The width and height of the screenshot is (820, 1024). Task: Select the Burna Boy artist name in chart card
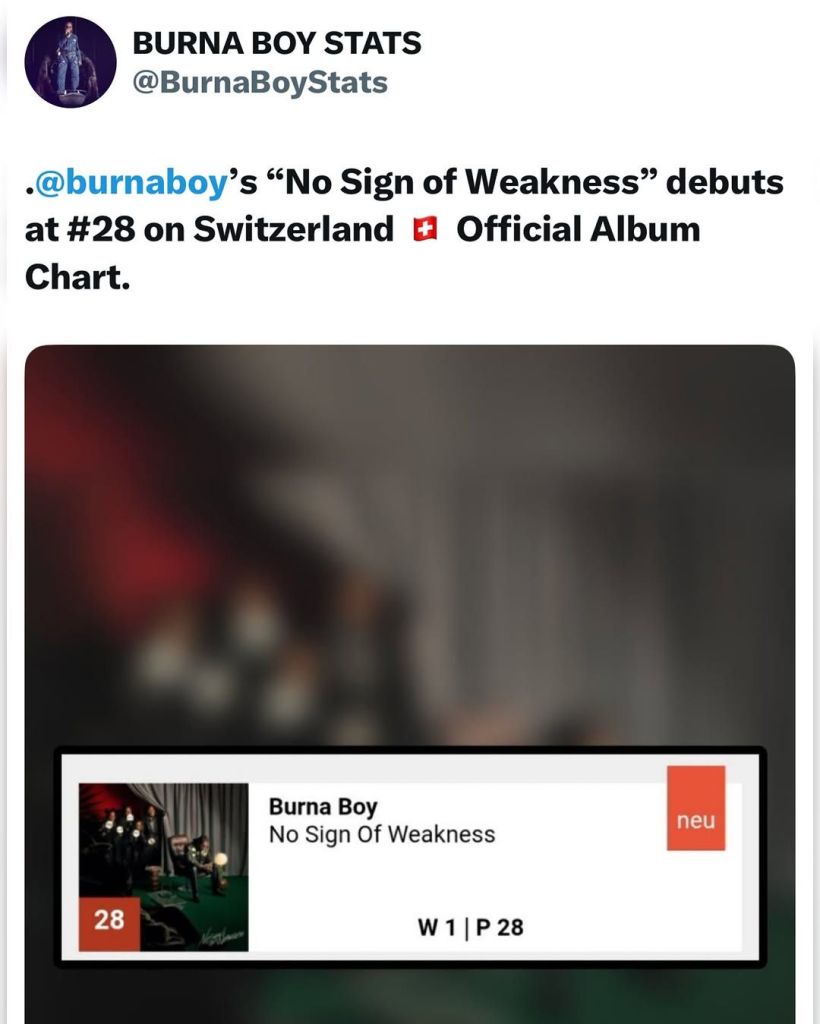tap(323, 807)
